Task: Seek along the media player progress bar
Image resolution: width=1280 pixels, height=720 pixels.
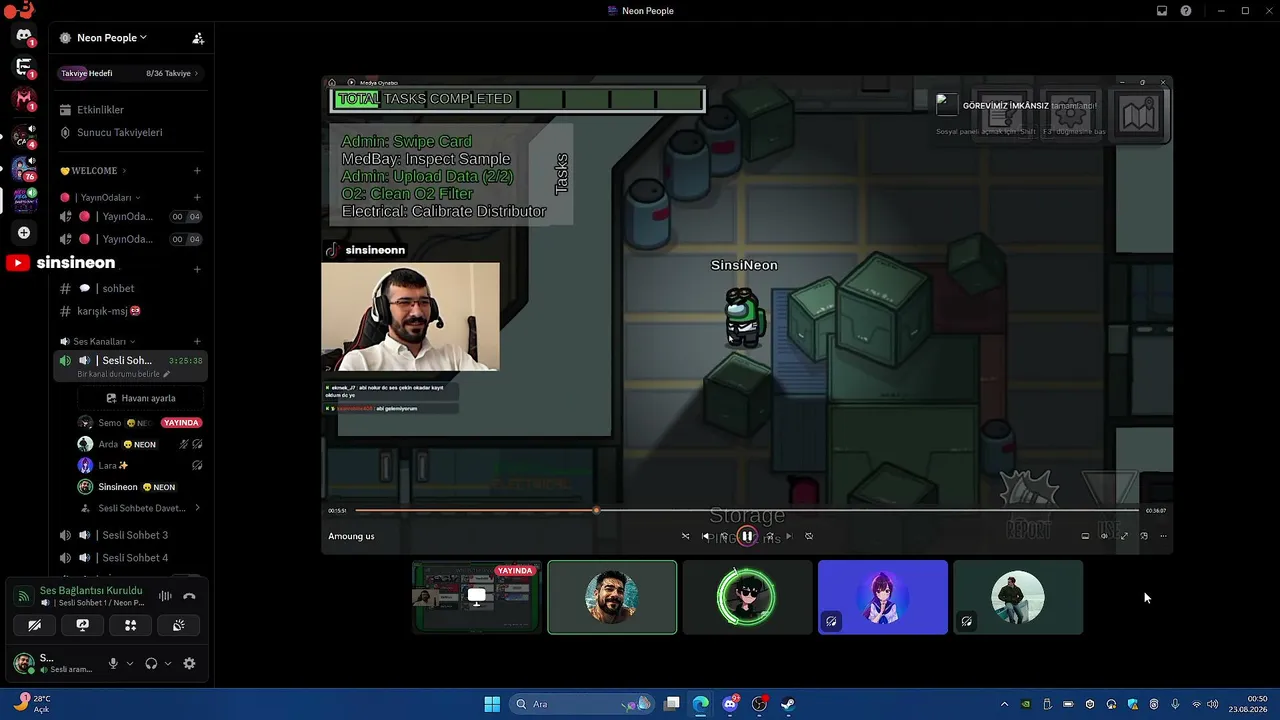Action: [747, 511]
